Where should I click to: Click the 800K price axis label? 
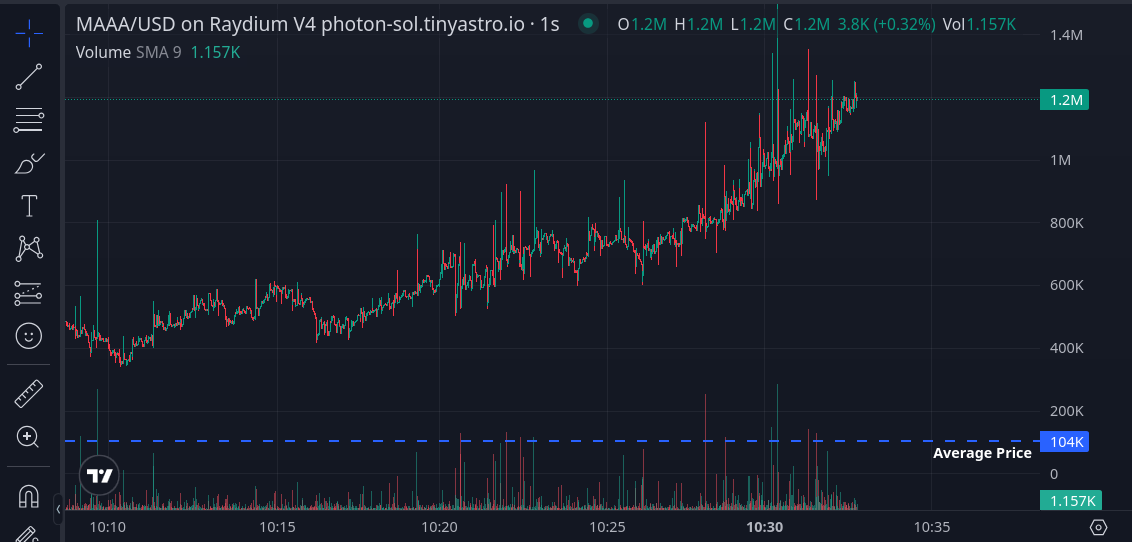click(x=1066, y=223)
